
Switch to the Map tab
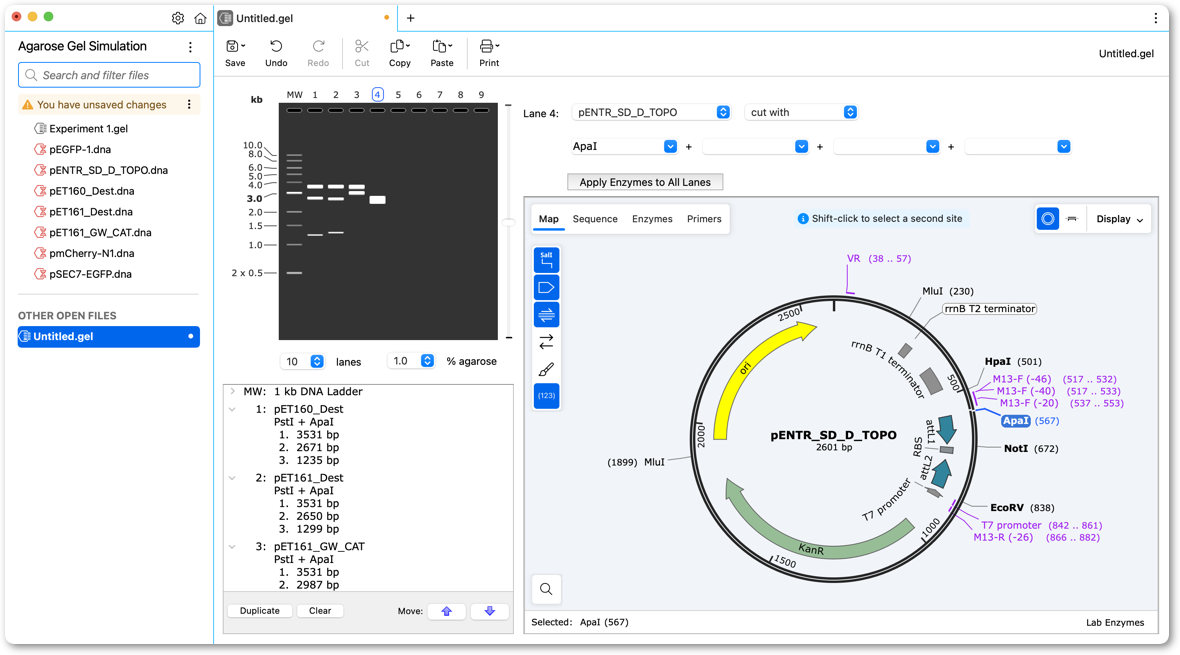click(x=549, y=219)
